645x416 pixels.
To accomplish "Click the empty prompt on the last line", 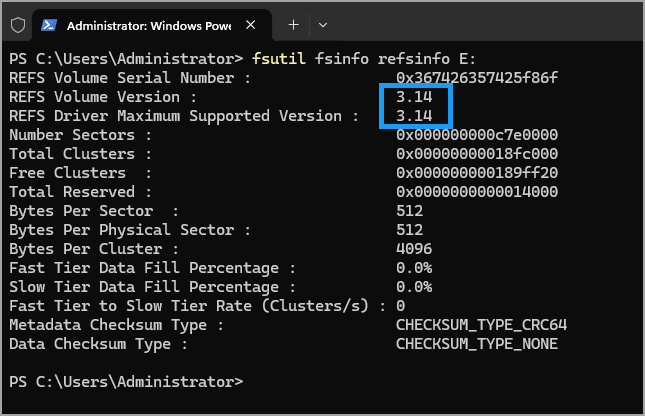I will (126, 382).
